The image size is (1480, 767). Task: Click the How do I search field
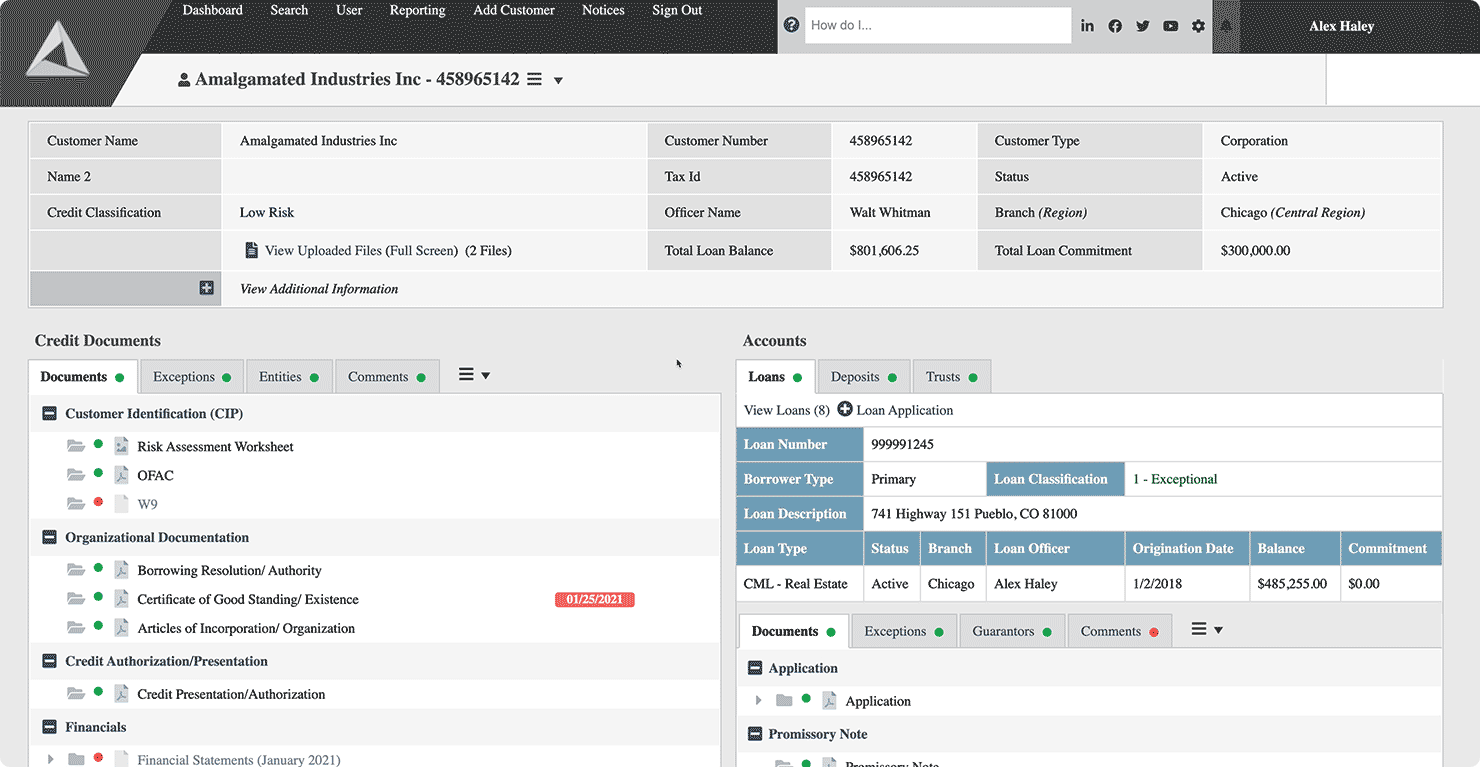coord(937,26)
